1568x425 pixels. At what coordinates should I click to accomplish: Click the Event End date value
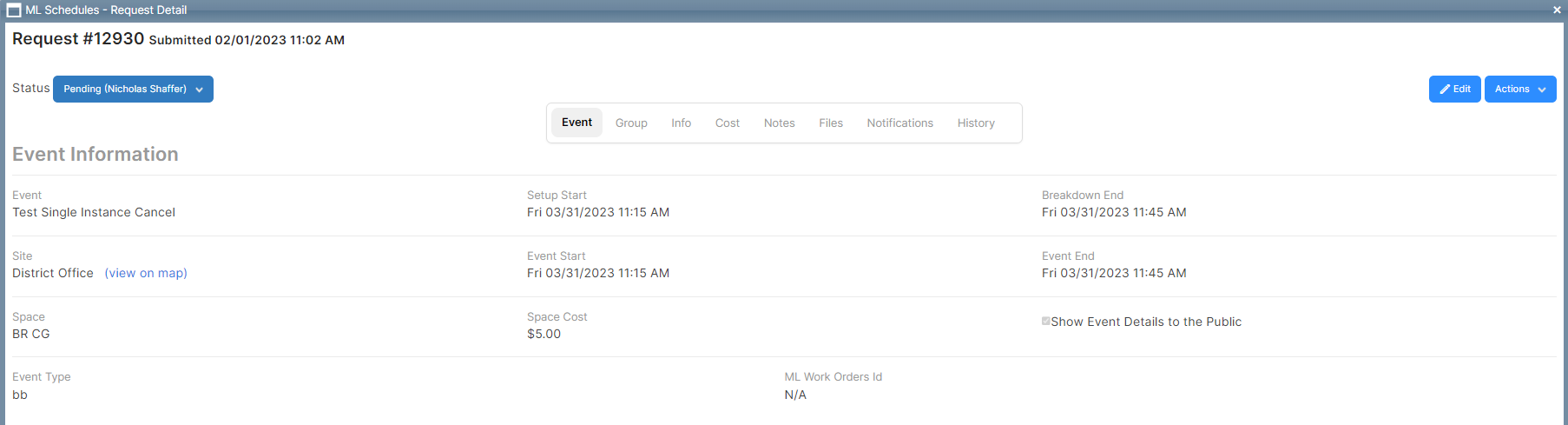coord(1114,273)
